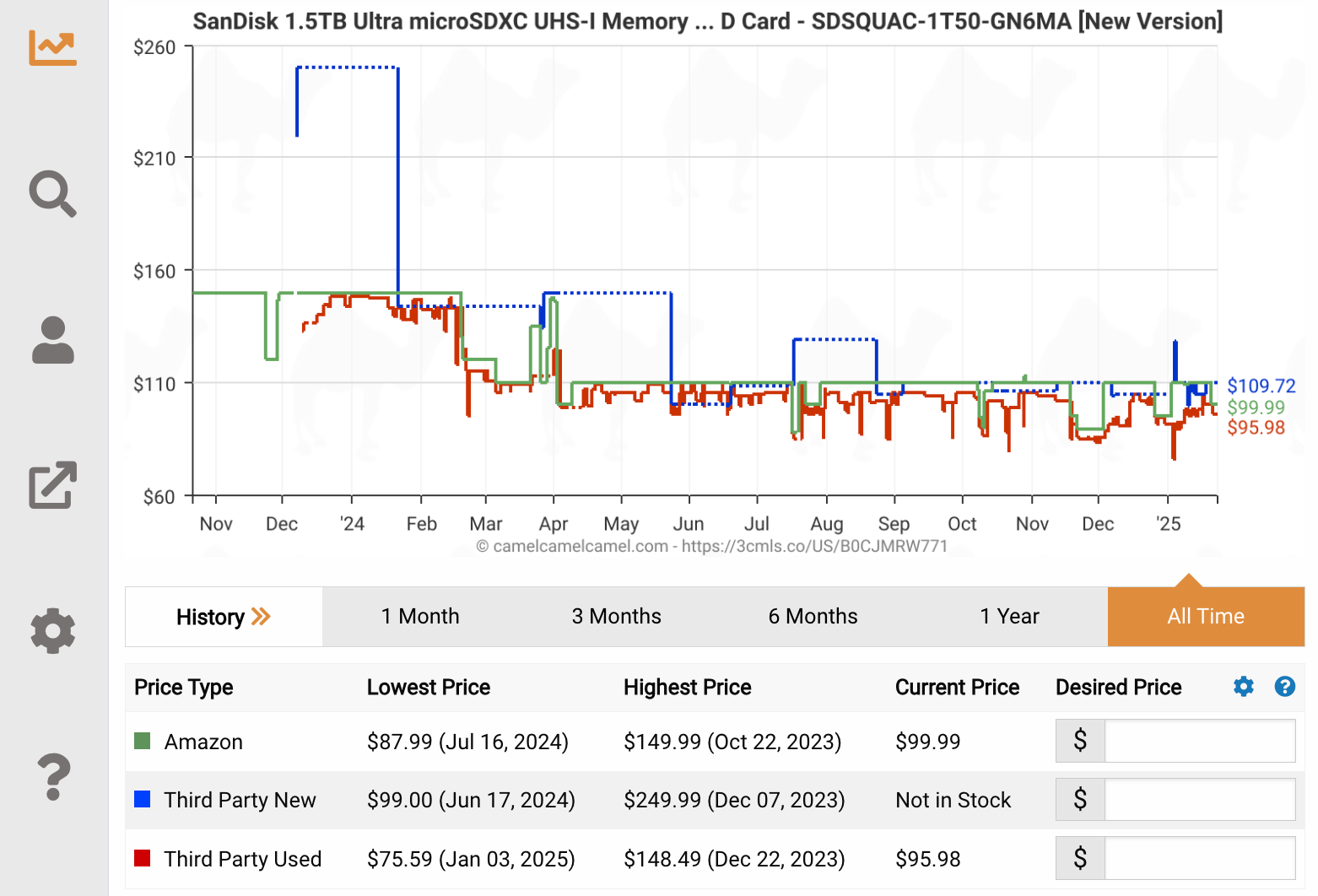Click the green Amazon color swatch
1318x896 pixels.
click(x=143, y=741)
